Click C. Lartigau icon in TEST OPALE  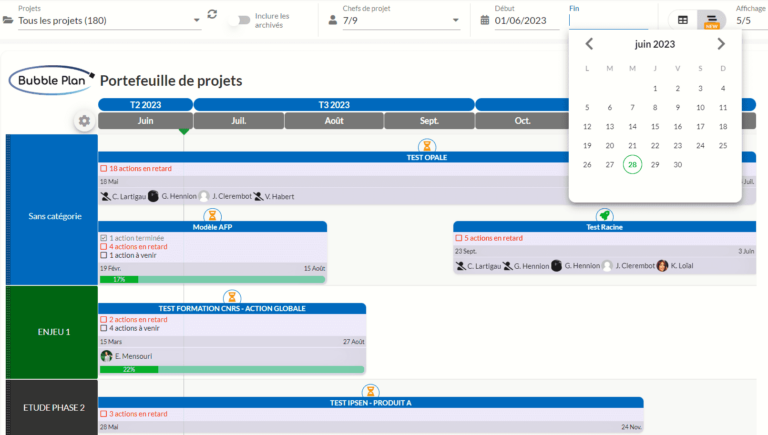tap(105, 196)
